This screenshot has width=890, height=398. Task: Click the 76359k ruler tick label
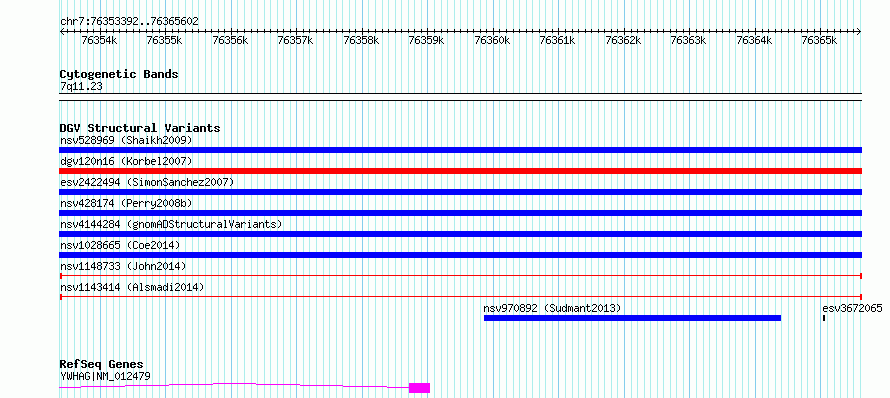pyautogui.click(x=426, y=40)
